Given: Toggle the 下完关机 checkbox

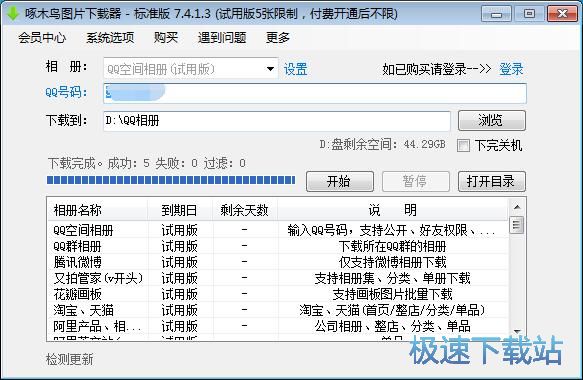Looking at the screenshot, I should [x=463, y=145].
